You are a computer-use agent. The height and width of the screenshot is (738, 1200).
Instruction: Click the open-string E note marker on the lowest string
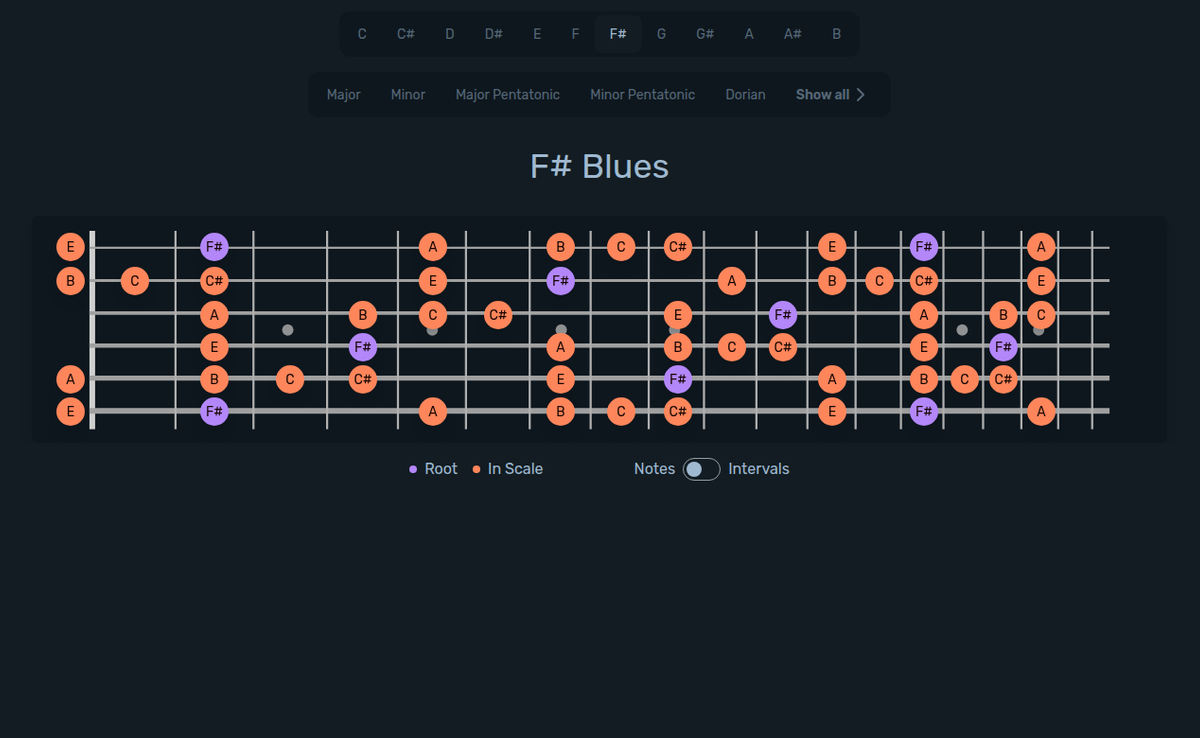(70, 411)
